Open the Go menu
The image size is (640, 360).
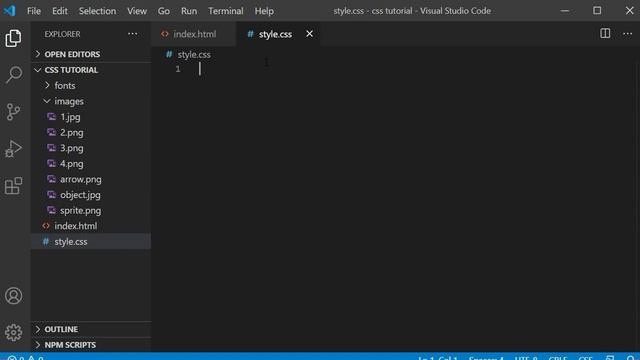164,11
